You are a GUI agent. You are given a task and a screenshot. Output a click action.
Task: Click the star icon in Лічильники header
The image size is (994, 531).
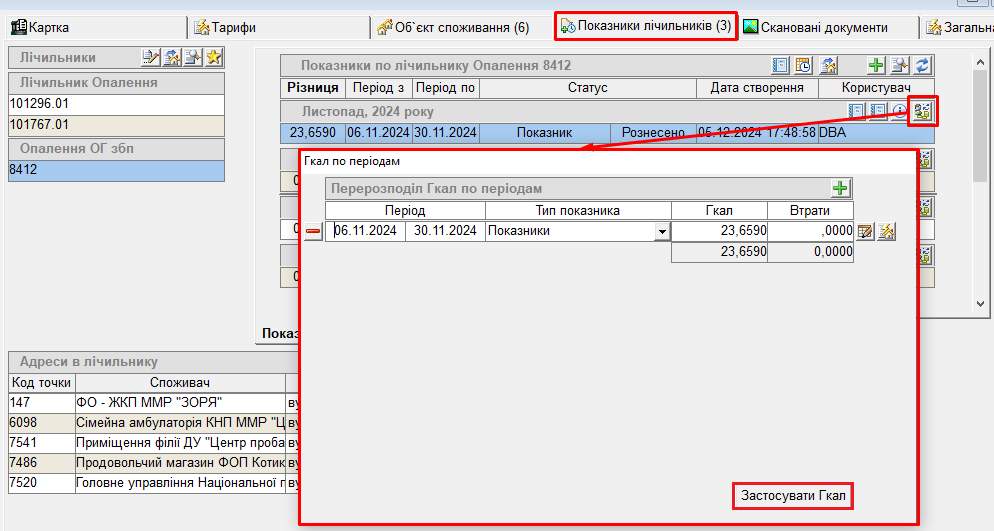tap(214, 58)
